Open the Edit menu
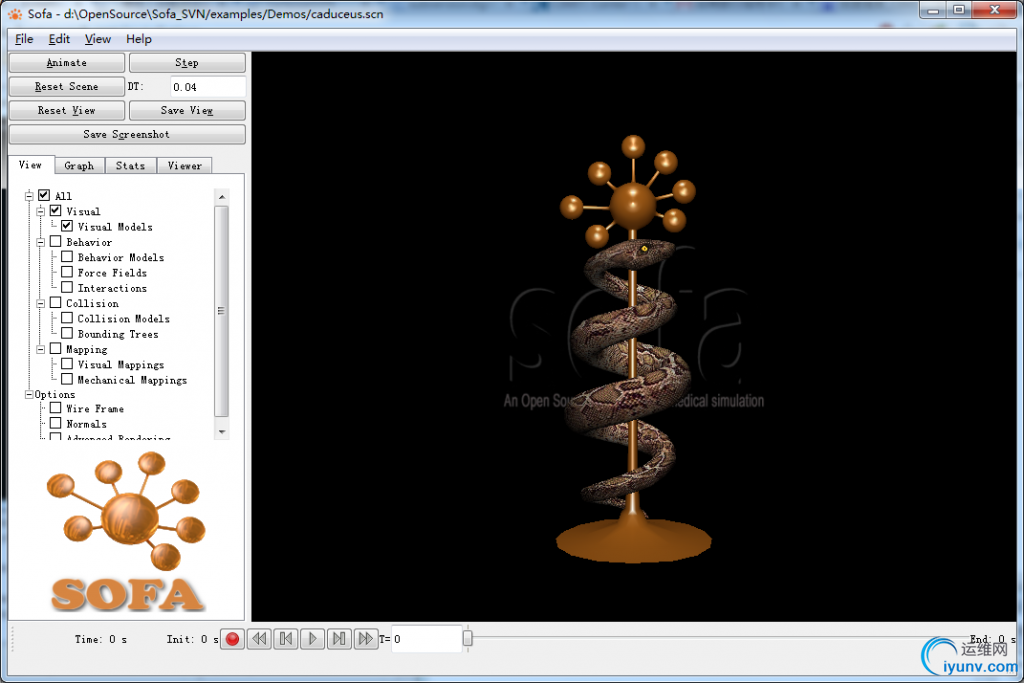The image size is (1024, 683). [x=59, y=39]
